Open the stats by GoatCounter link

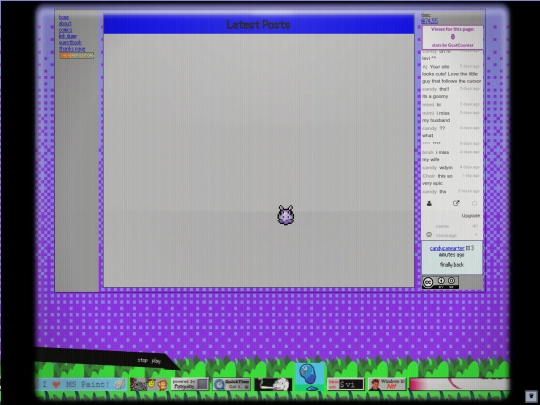pos(453,45)
